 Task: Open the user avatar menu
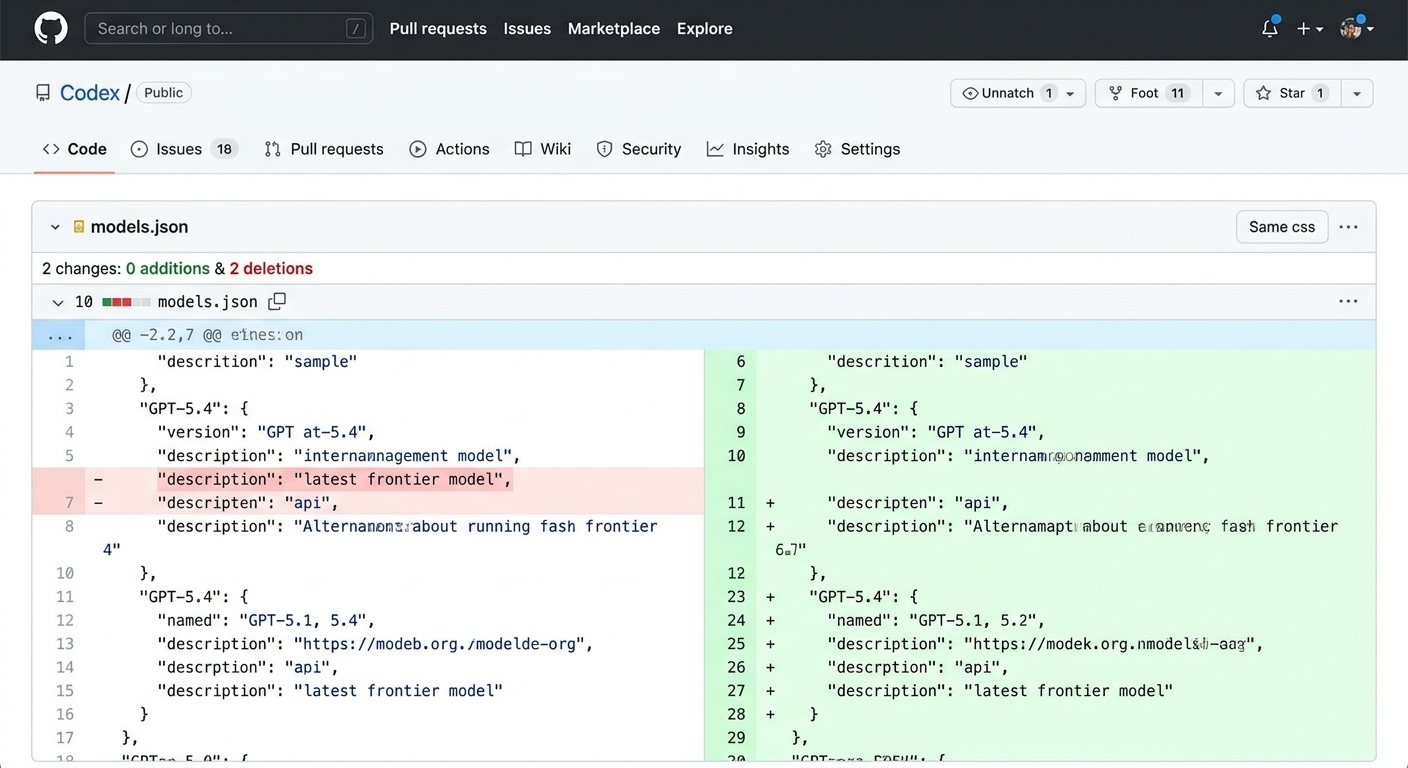tap(1357, 28)
